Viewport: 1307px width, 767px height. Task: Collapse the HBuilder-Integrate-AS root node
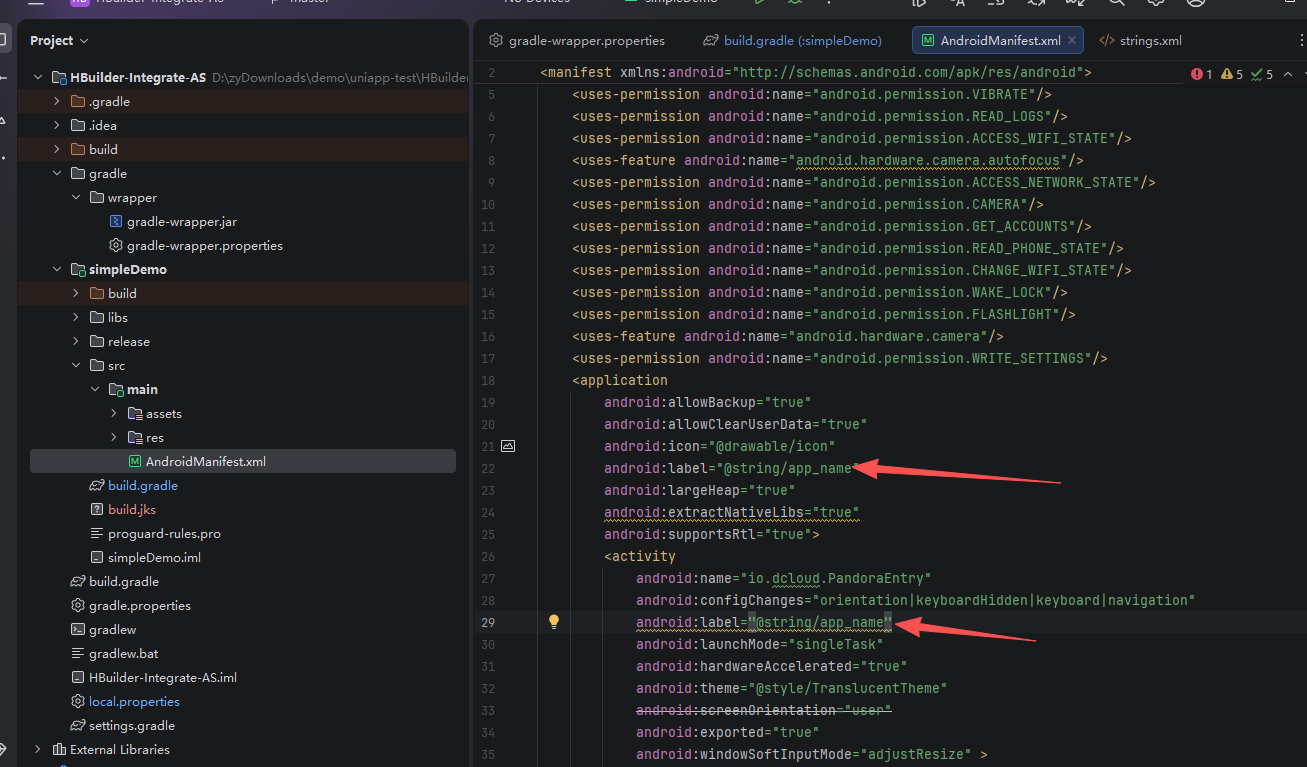pyautogui.click(x=38, y=77)
